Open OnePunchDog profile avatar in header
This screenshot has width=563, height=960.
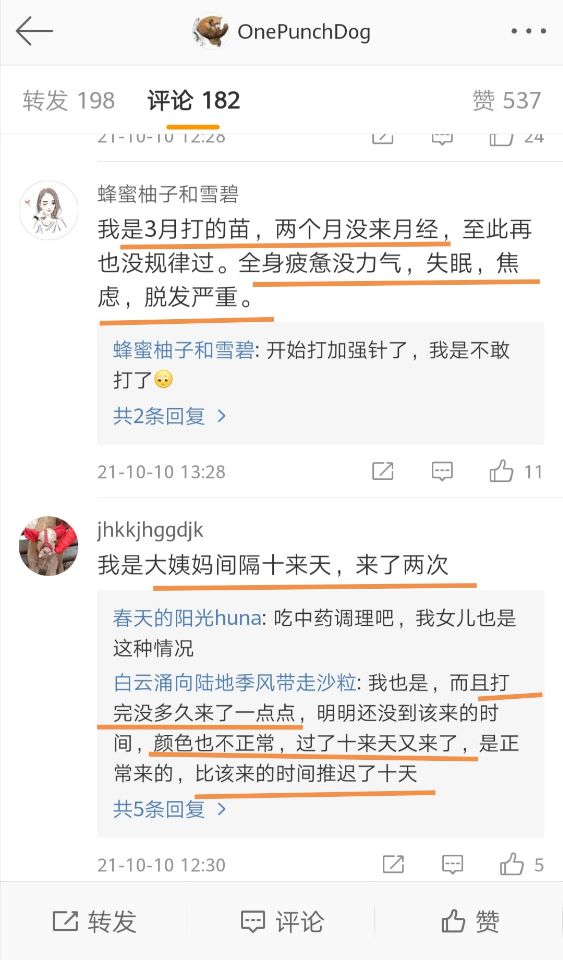point(211,31)
